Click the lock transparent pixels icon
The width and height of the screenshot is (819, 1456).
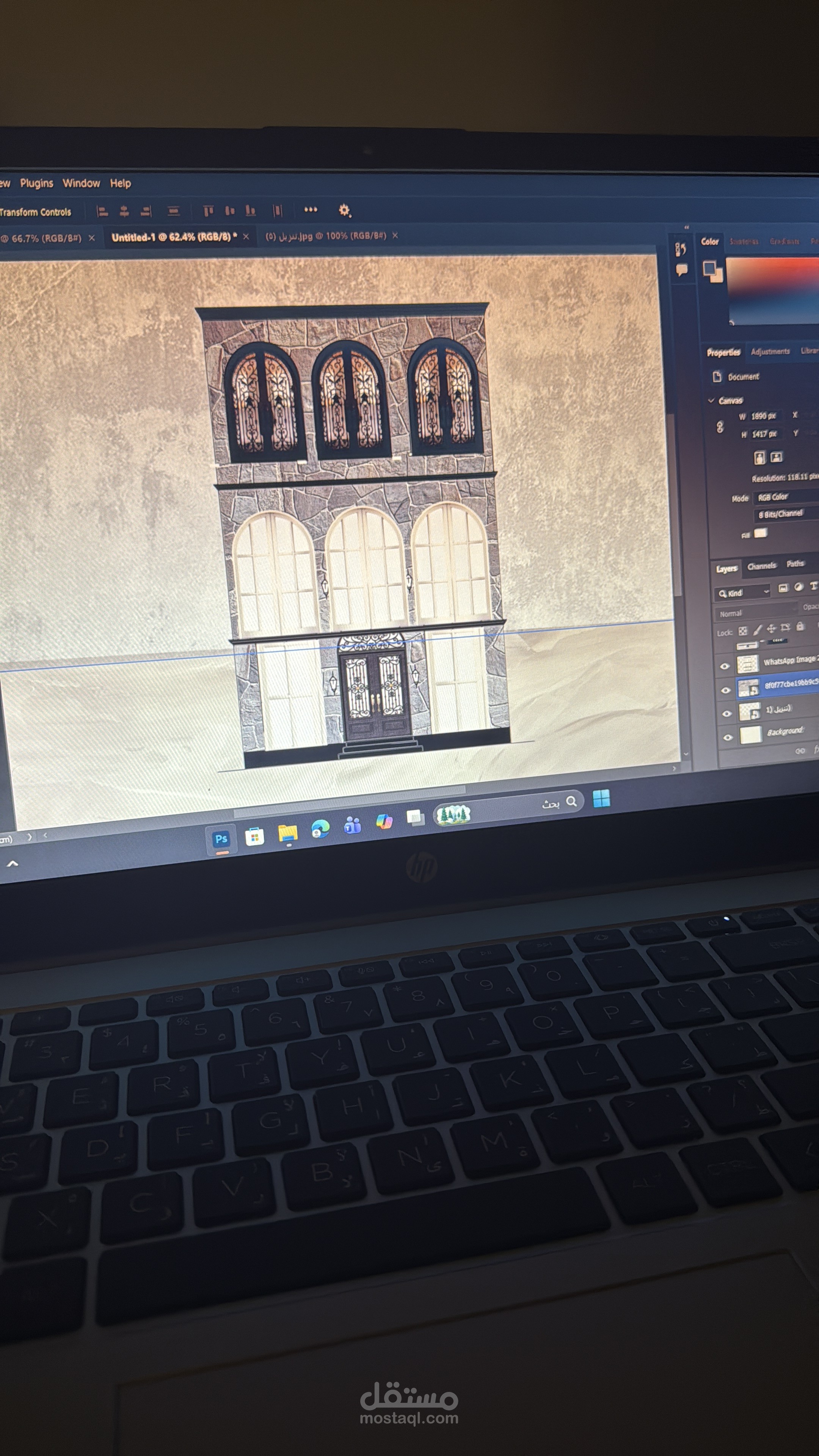point(743,631)
